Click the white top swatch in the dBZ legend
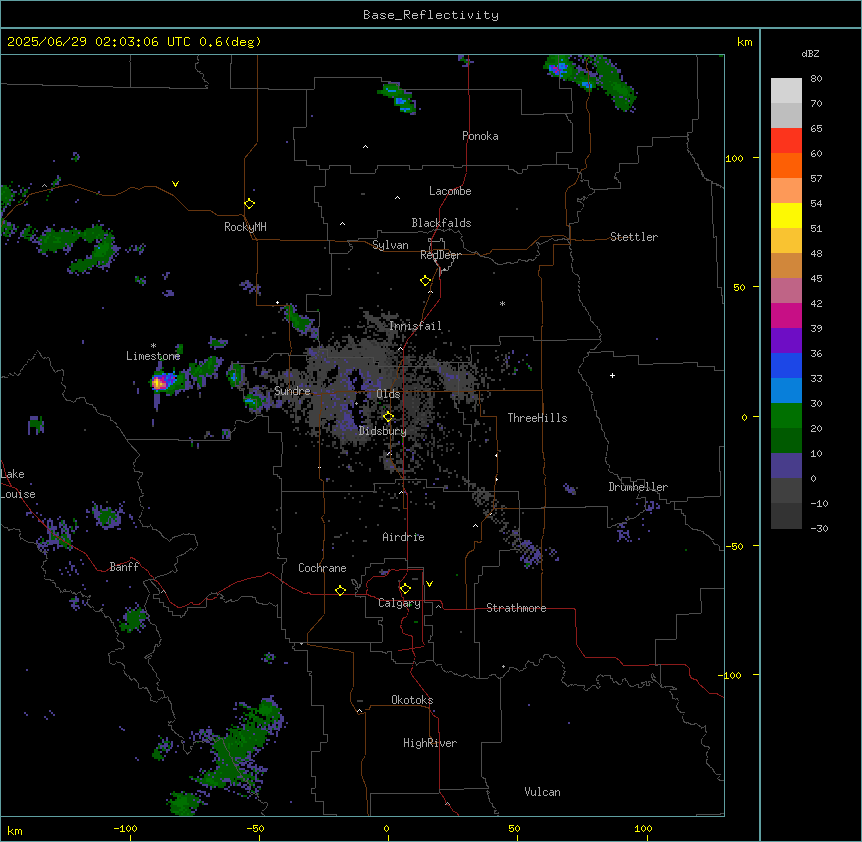The image size is (862, 842). pos(786,91)
